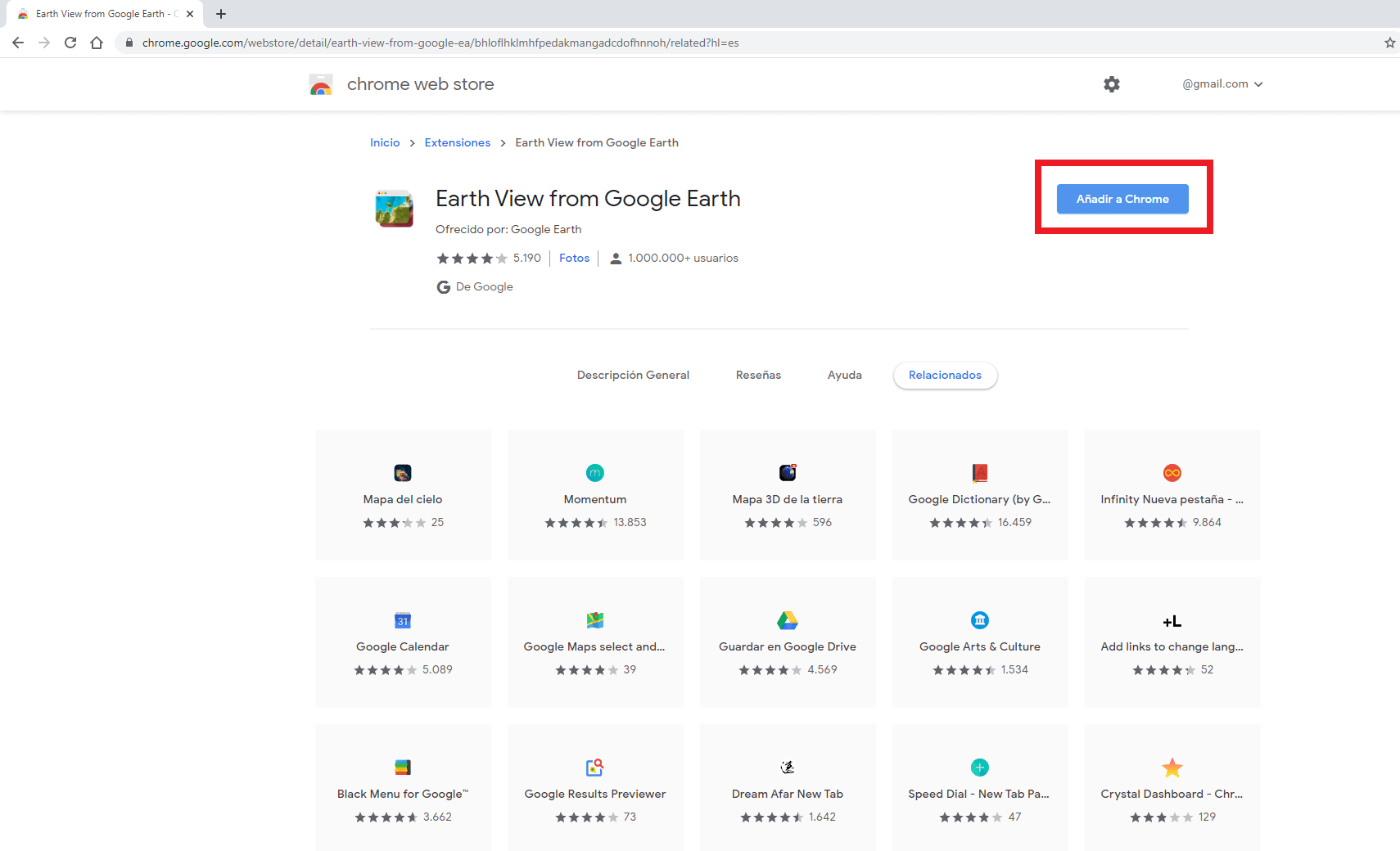Click the Speed Dial - New Tab title
The image size is (1400, 851).
(x=978, y=794)
